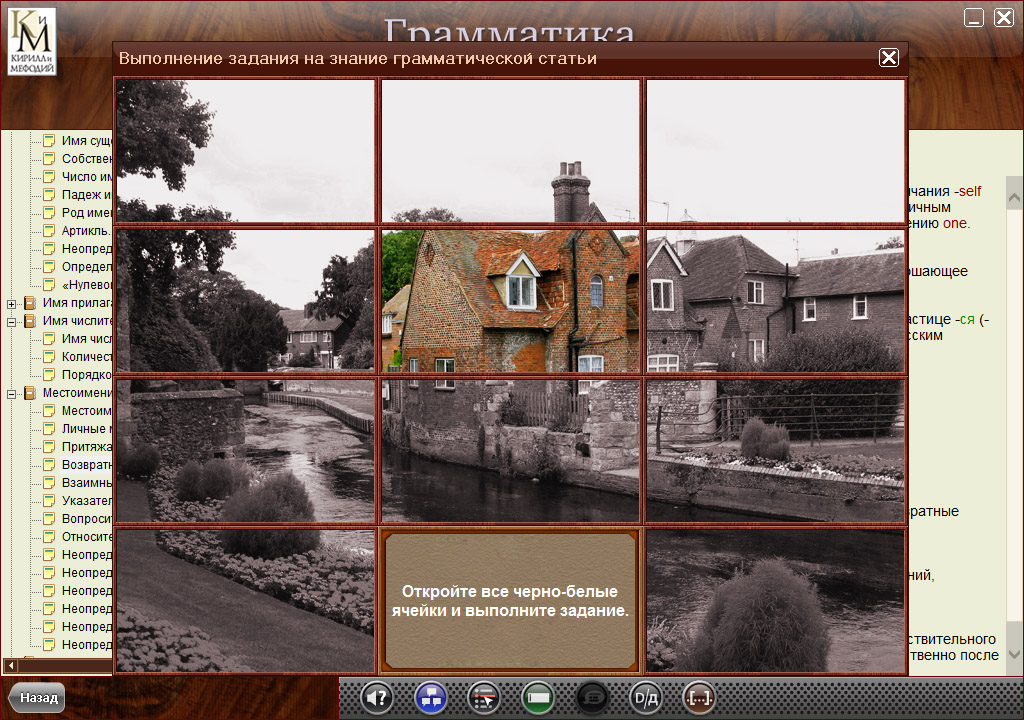This screenshot has width=1024, height=720.
Task: Select the Имя сущ tree item
Action: [x=86, y=140]
